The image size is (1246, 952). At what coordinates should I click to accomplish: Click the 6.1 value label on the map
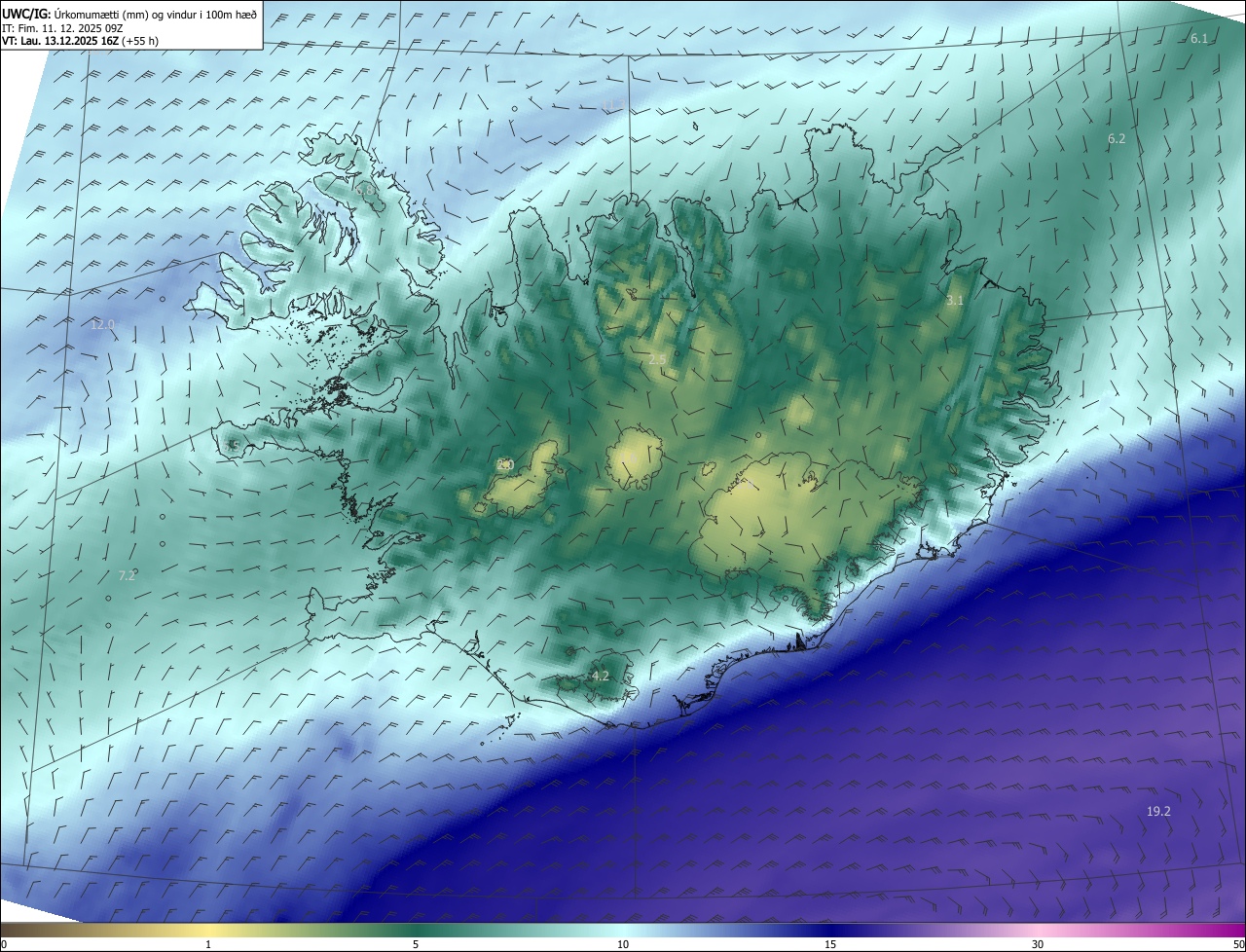[1199, 39]
